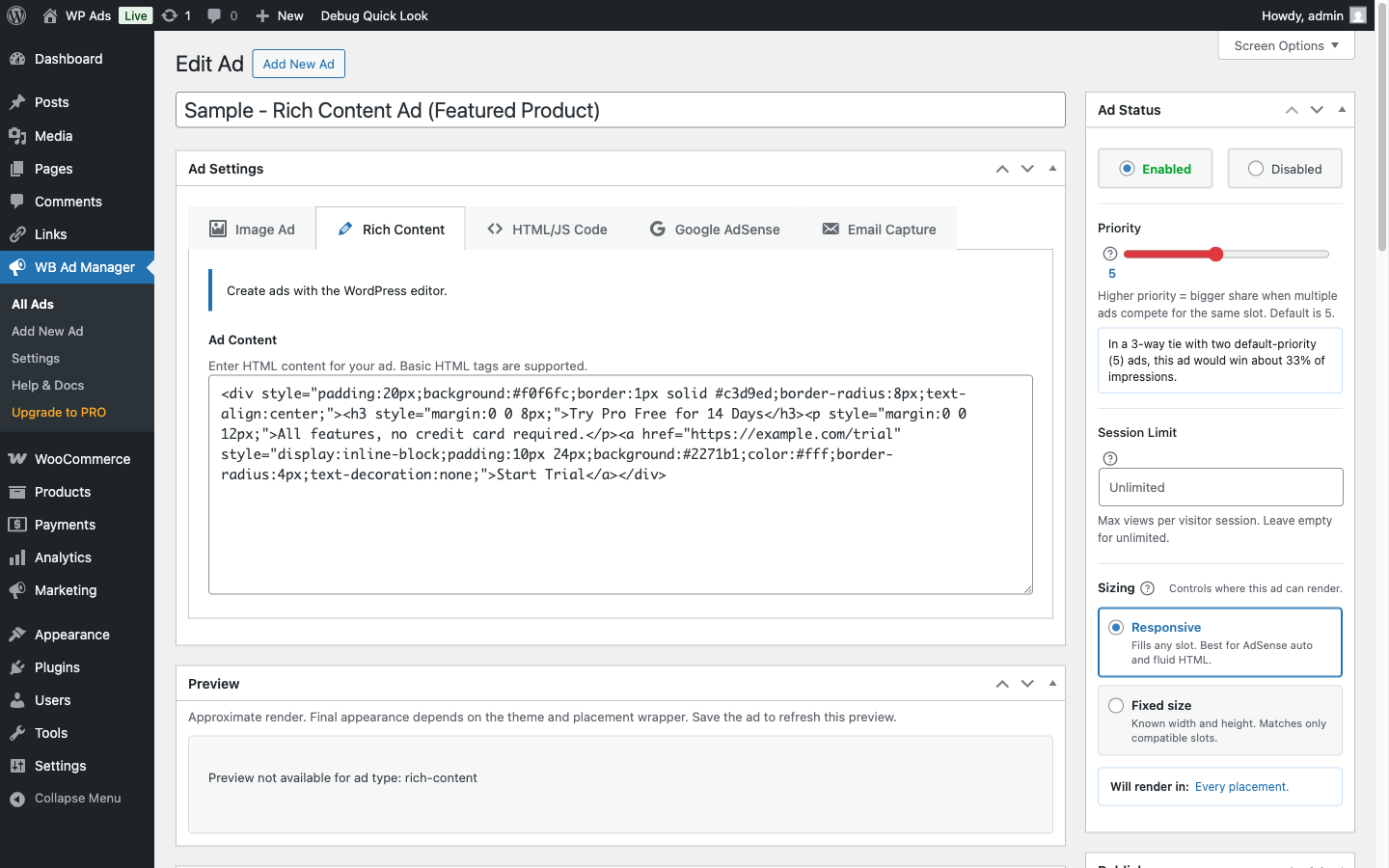Move Preview panel down
This screenshot has height=868, width=1389.
1027,684
